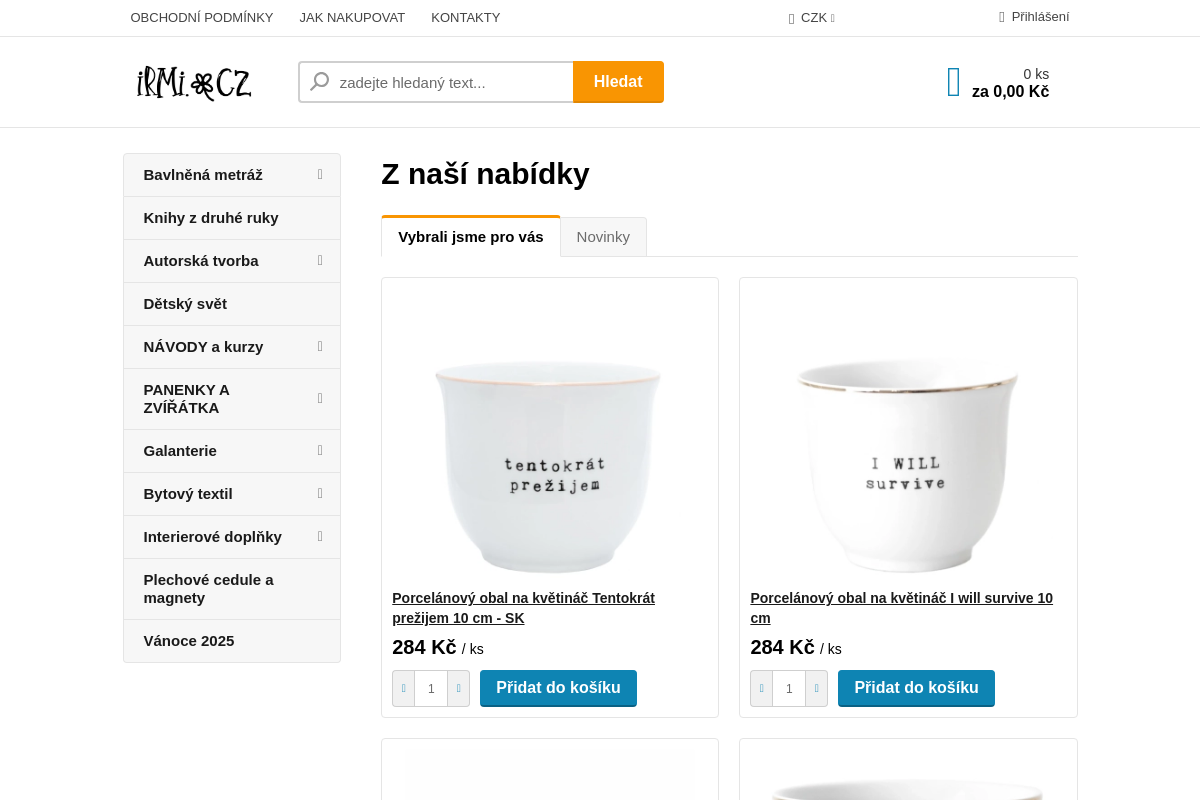Switch to the Novinky tab
Screen dimensions: 1200x800
[x=603, y=236]
